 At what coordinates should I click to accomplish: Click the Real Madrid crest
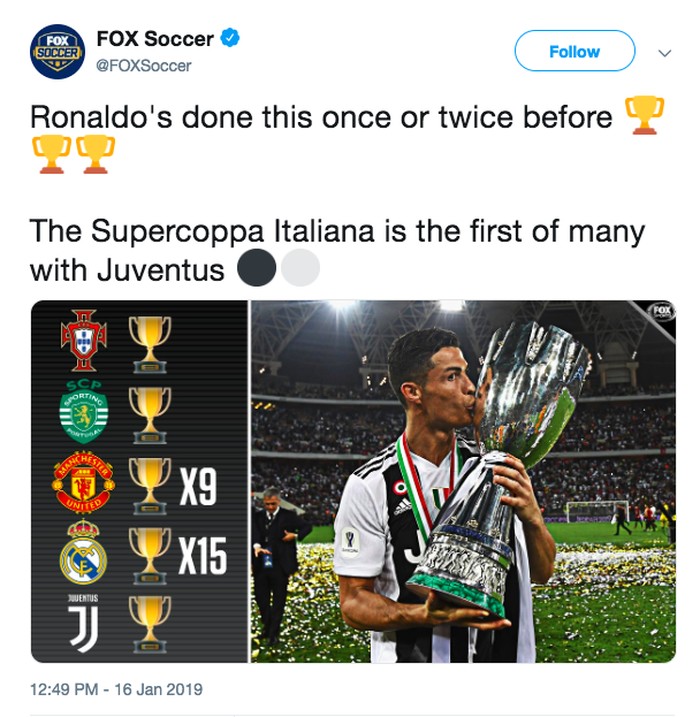(83, 554)
